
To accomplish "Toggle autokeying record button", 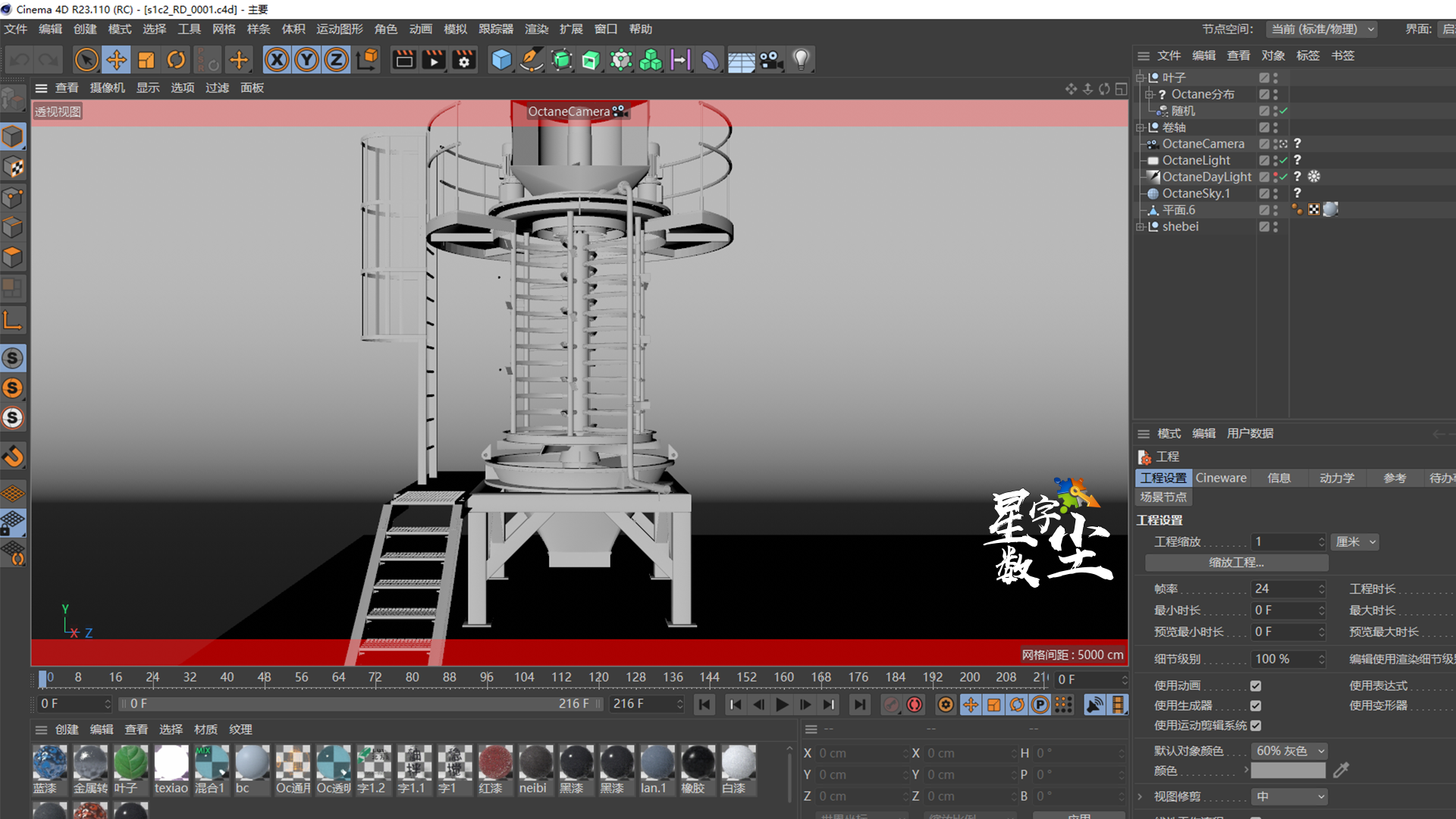I will [x=915, y=704].
